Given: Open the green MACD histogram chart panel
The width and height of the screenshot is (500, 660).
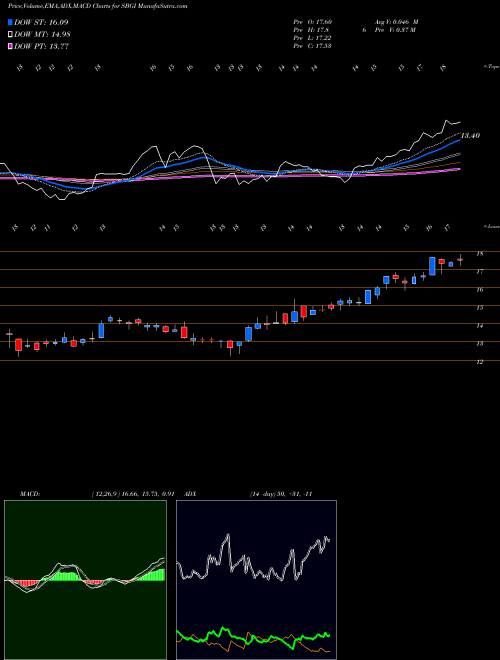Looking at the screenshot, I should pyautogui.click(x=85, y=580).
